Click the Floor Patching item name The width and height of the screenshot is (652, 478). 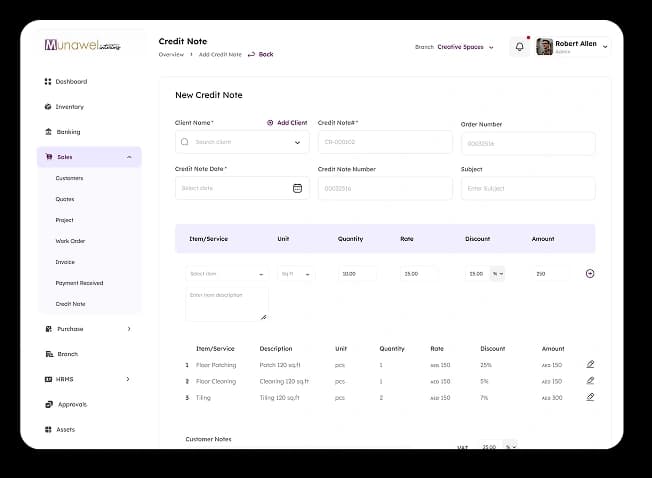click(x=216, y=365)
